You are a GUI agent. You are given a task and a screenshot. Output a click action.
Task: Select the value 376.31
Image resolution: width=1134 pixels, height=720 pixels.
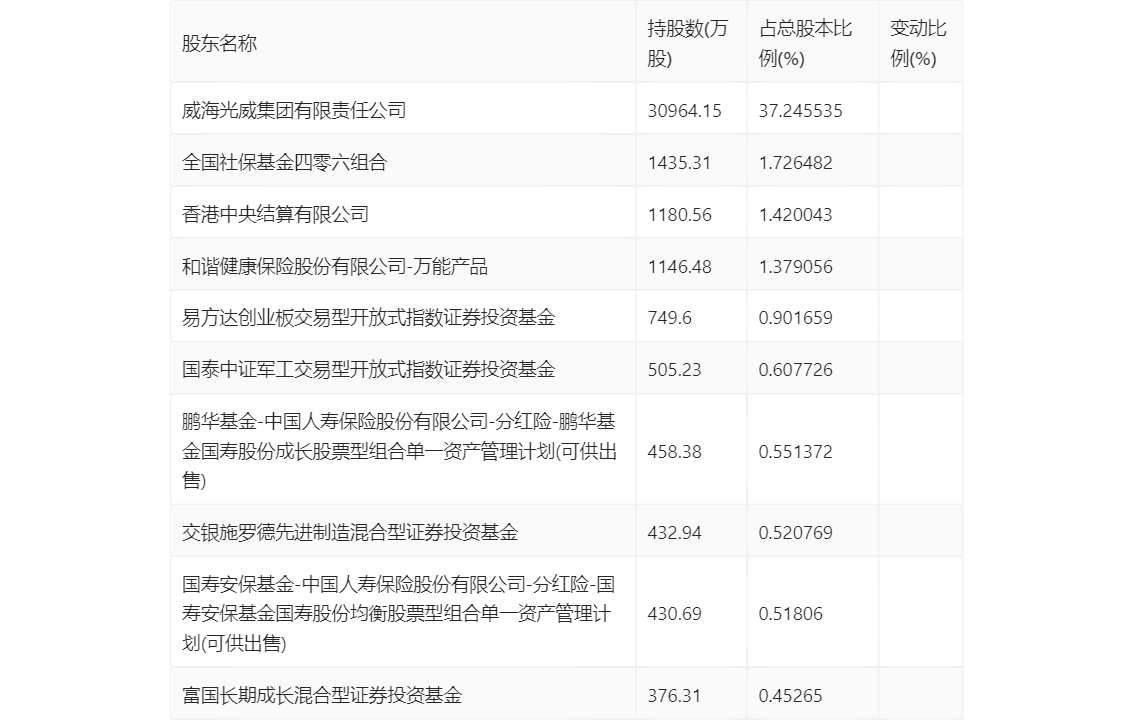point(675,695)
